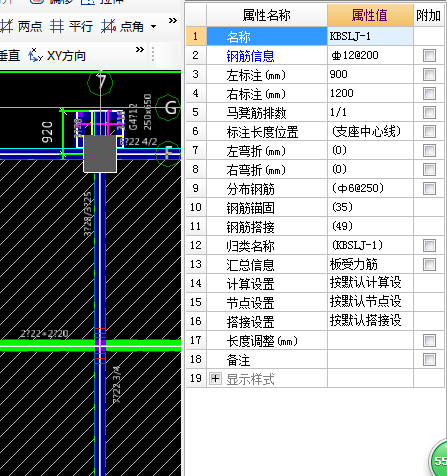Select the 左弯折 value (0)
This screenshot has width=447, height=476.
point(370,150)
